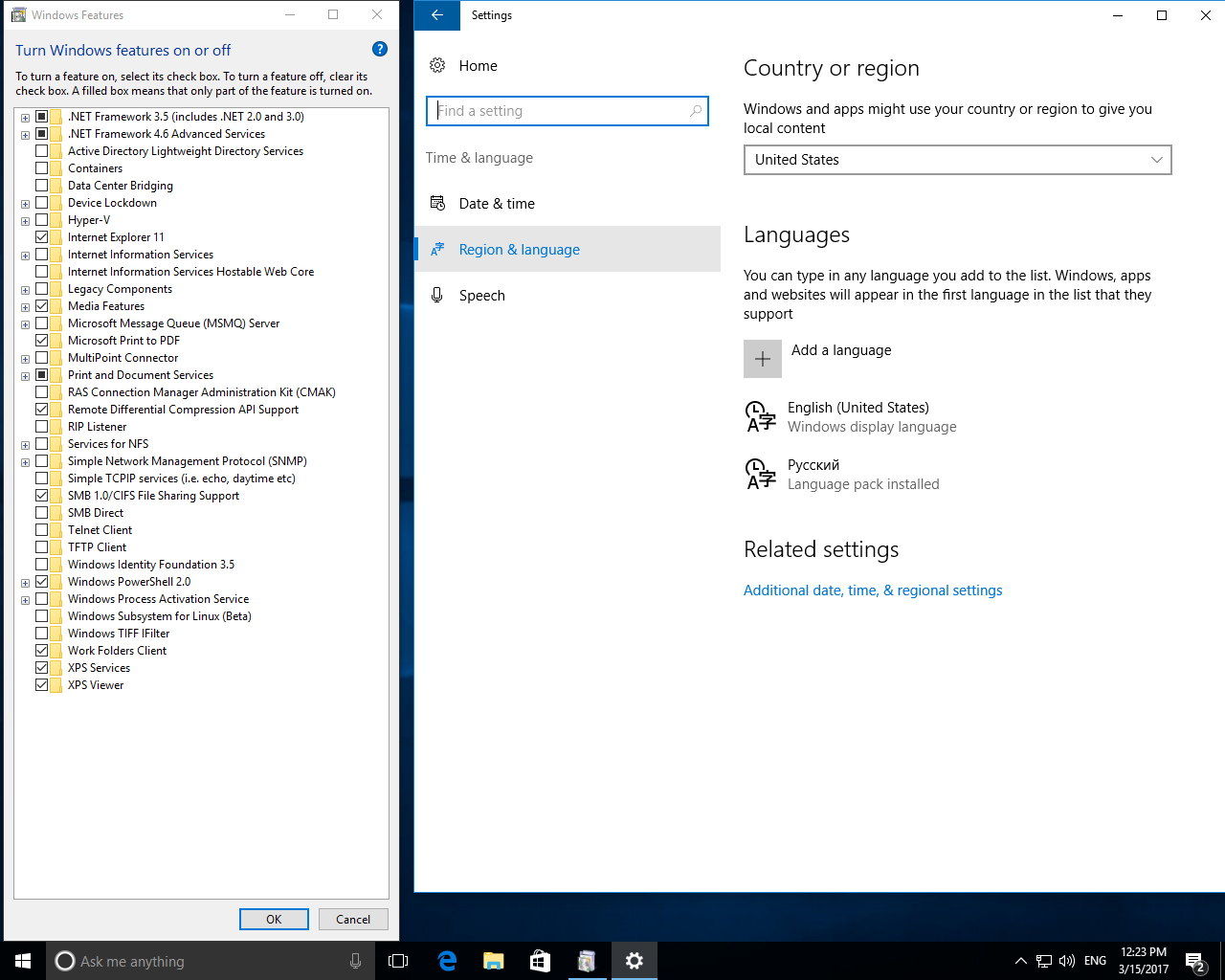1225x980 pixels.
Task: Click the Settings gear taskbar icon
Action: tap(634, 961)
